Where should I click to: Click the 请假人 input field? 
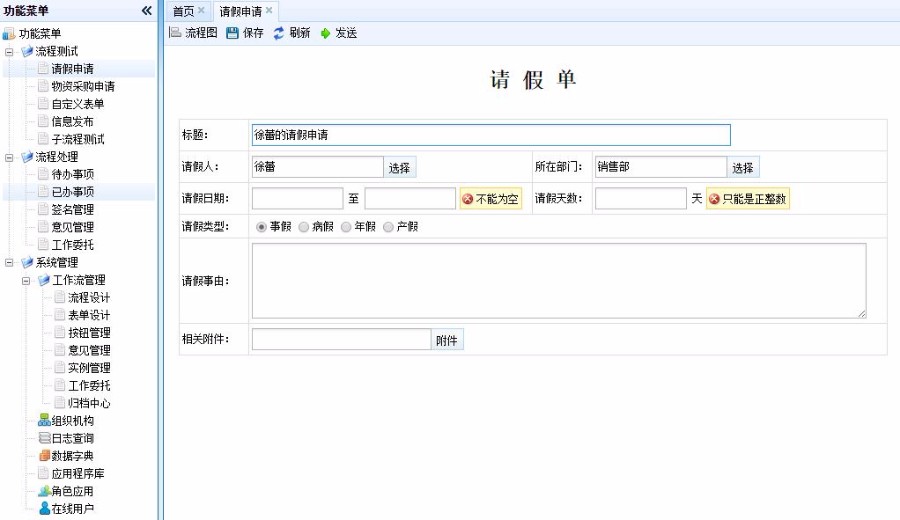coord(317,167)
